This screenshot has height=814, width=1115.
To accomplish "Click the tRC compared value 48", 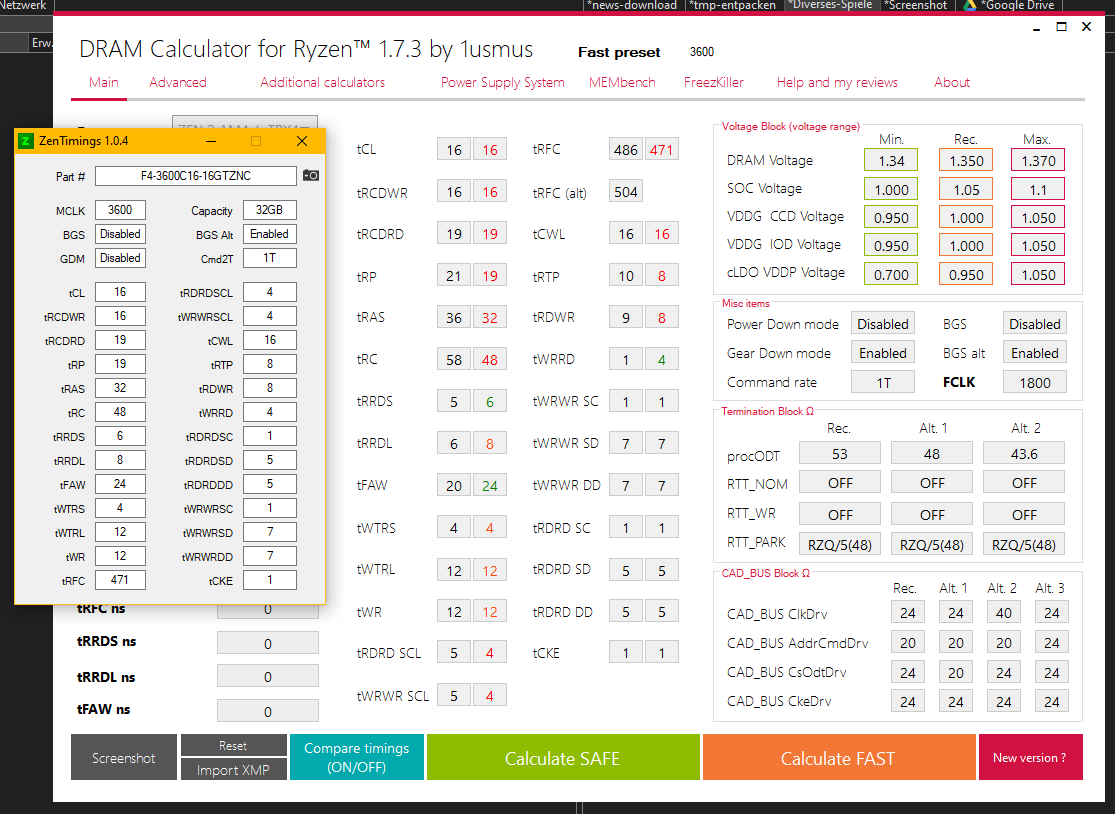I will [490, 360].
